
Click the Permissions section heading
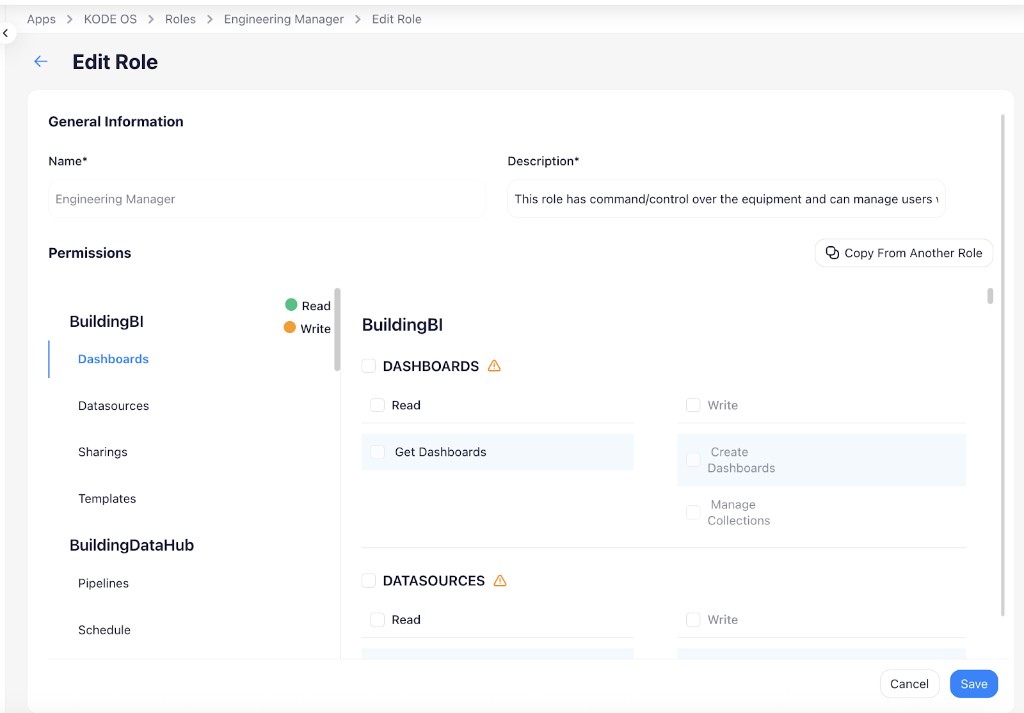point(89,253)
